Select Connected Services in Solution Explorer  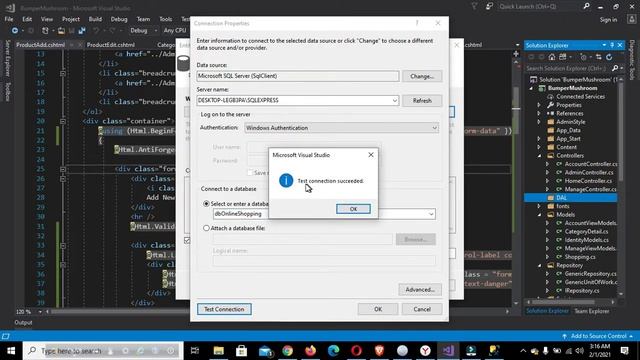click(580, 96)
